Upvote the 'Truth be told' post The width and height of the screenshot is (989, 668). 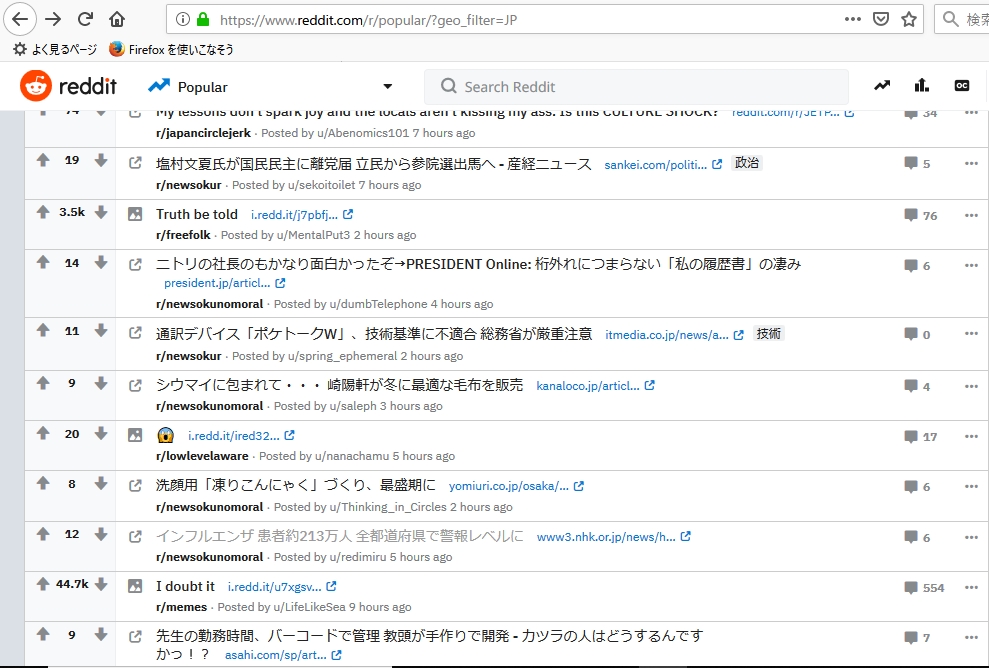[x=43, y=212]
